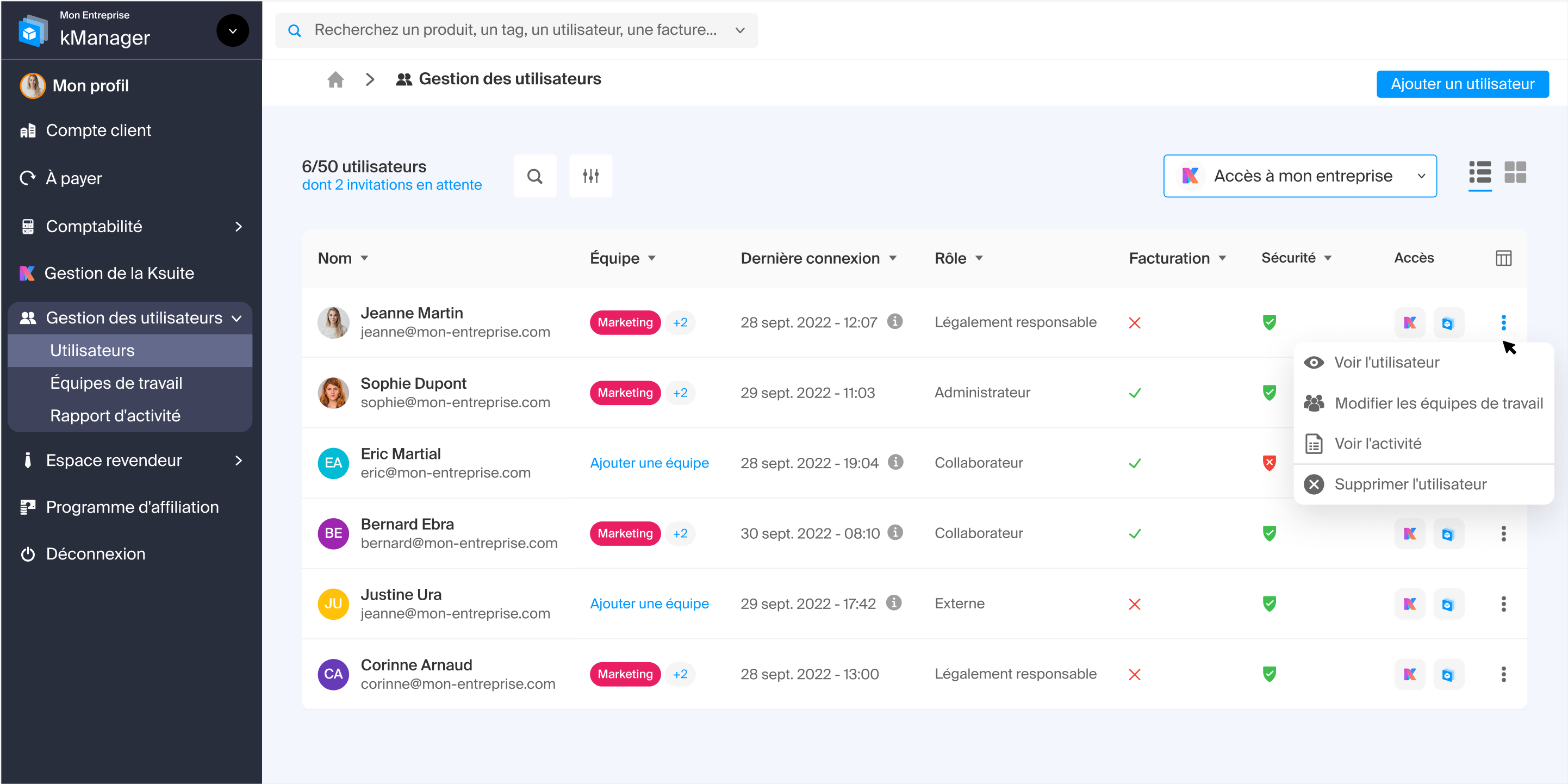Expand the Comptabilité sidebar section
The height and width of the screenshot is (784, 1568).
point(238,226)
